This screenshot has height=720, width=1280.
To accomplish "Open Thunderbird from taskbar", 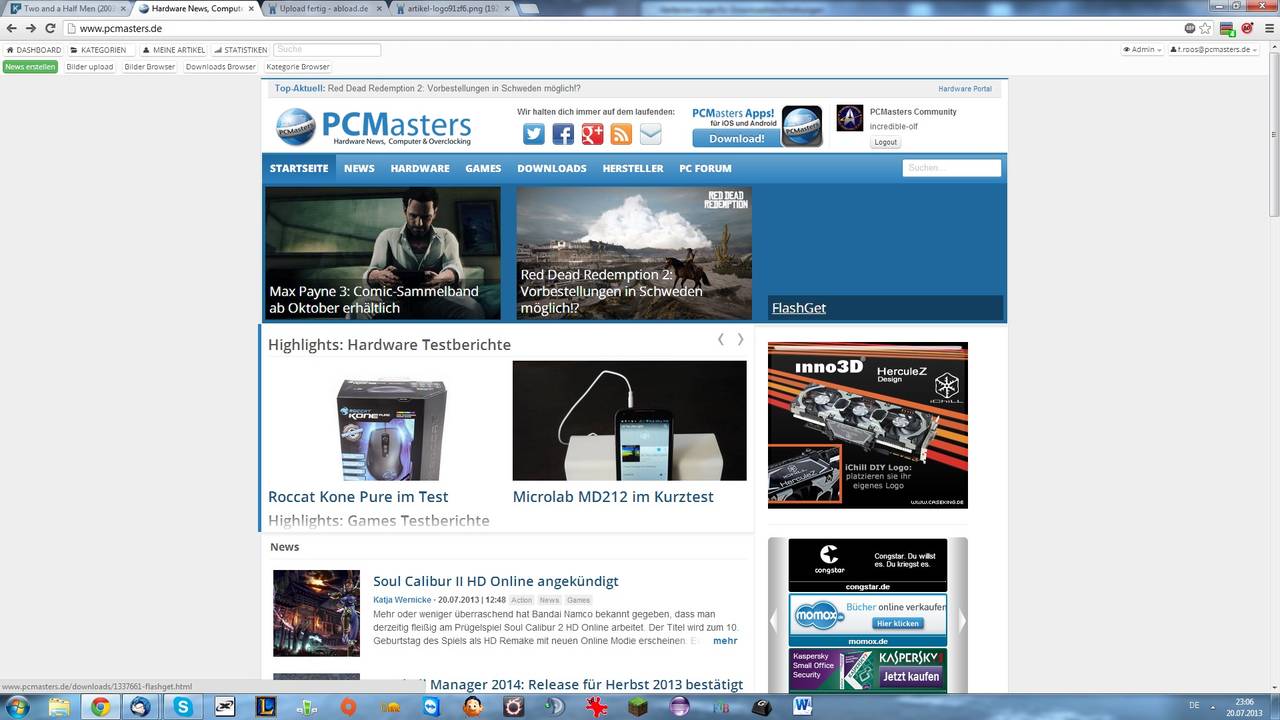I will pyautogui.click(x=141, y=707).
